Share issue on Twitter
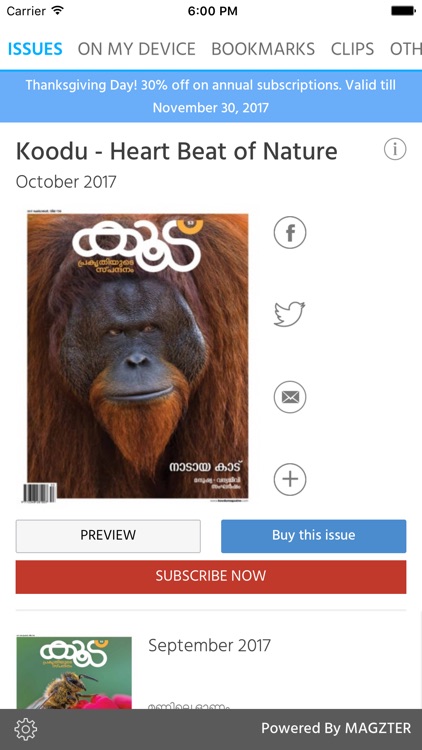Screen dimensions: 422x750 pyautogui.click(x=289, y=314)
